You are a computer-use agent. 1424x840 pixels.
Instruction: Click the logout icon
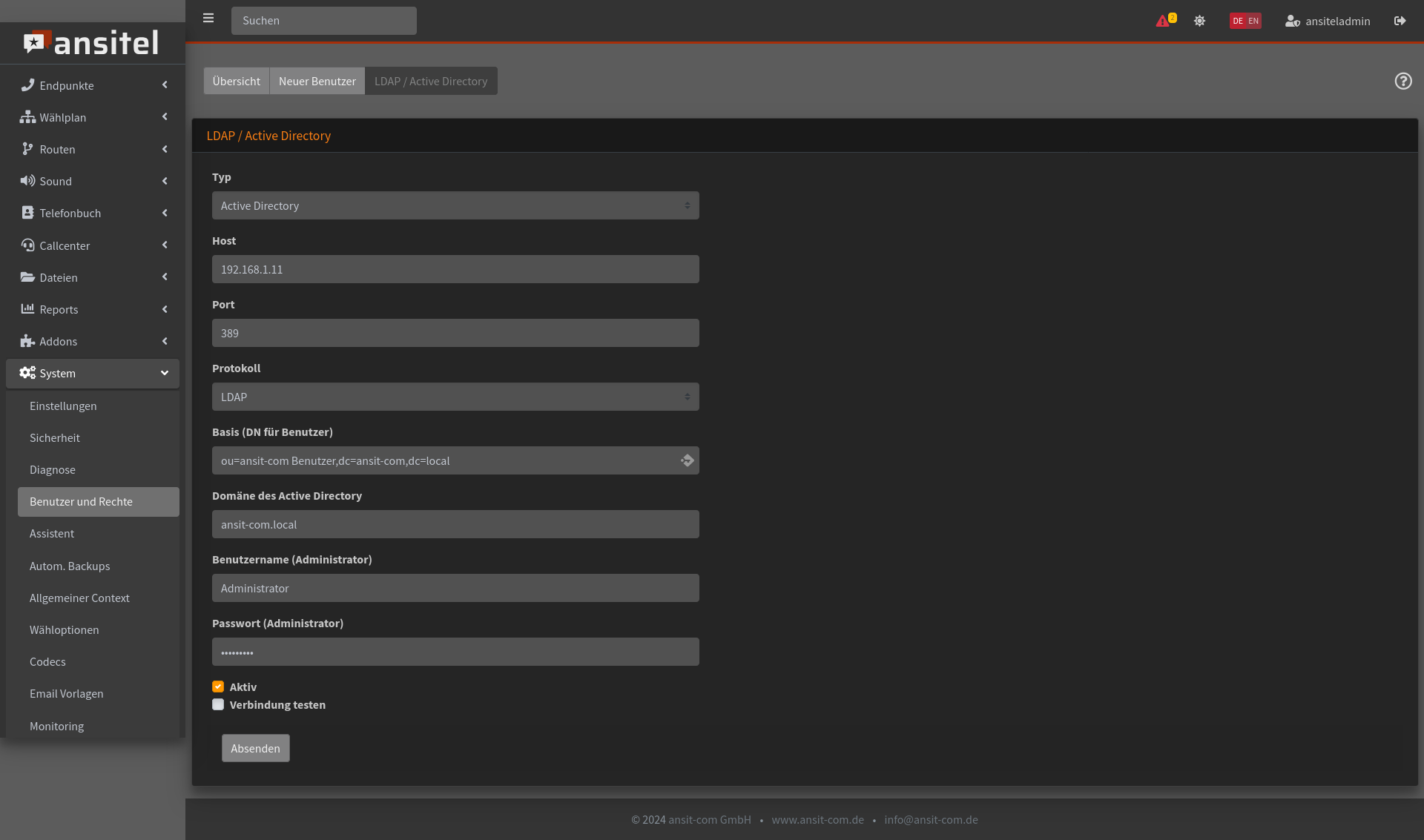1400,21
